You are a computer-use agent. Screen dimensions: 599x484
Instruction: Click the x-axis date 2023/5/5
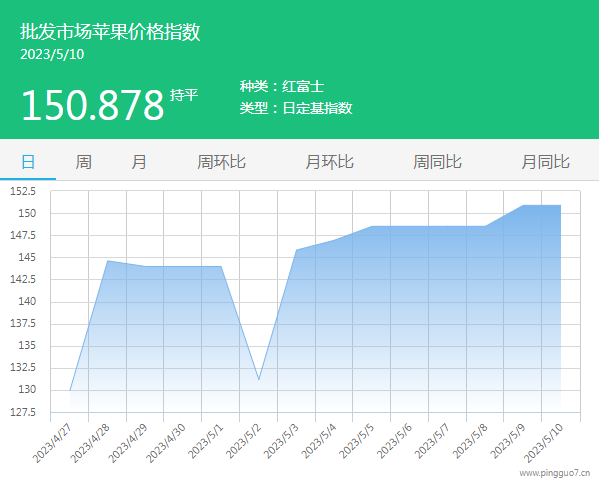(x=356, y=442)
